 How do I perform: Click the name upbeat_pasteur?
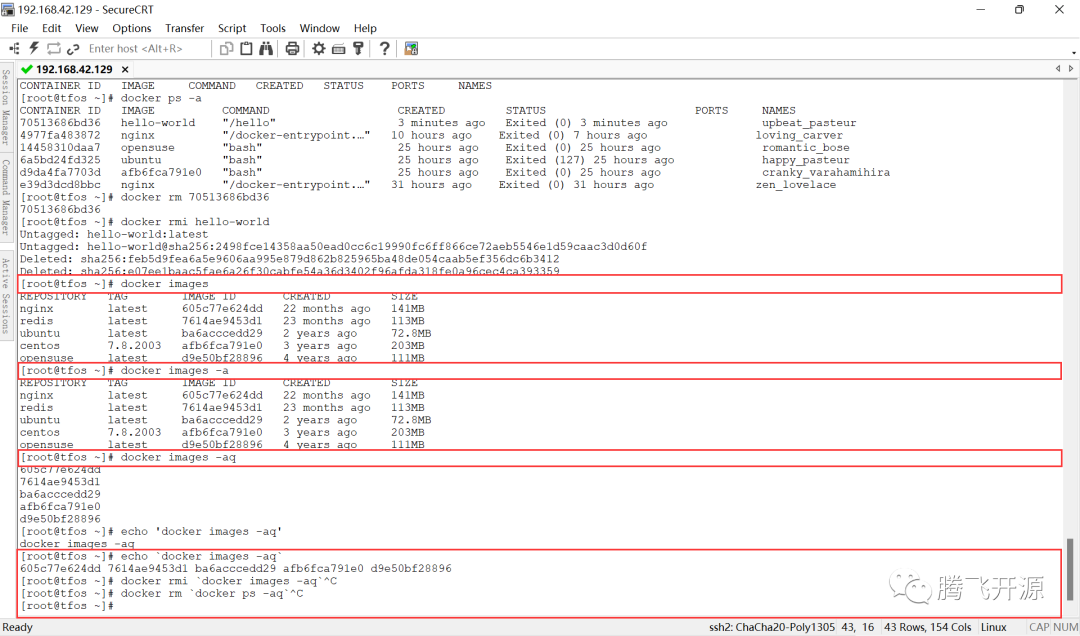[x=809, y=123]
